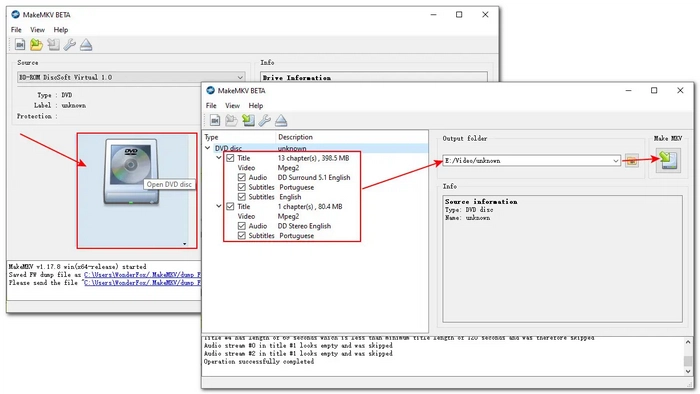Click the Make MKV button icon

pos(668,160)
